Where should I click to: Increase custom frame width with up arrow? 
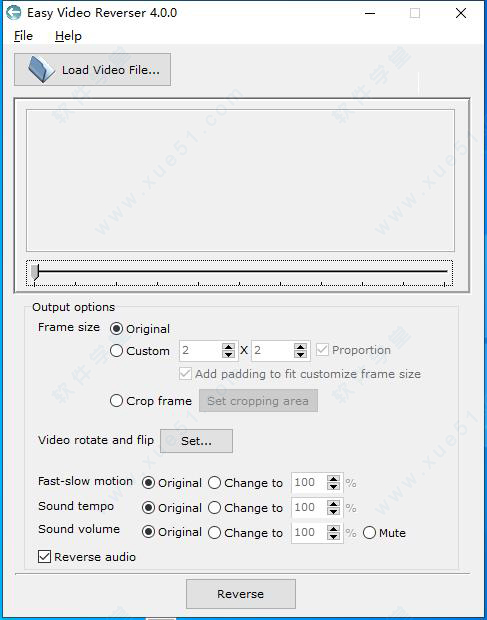pos(228,347)
